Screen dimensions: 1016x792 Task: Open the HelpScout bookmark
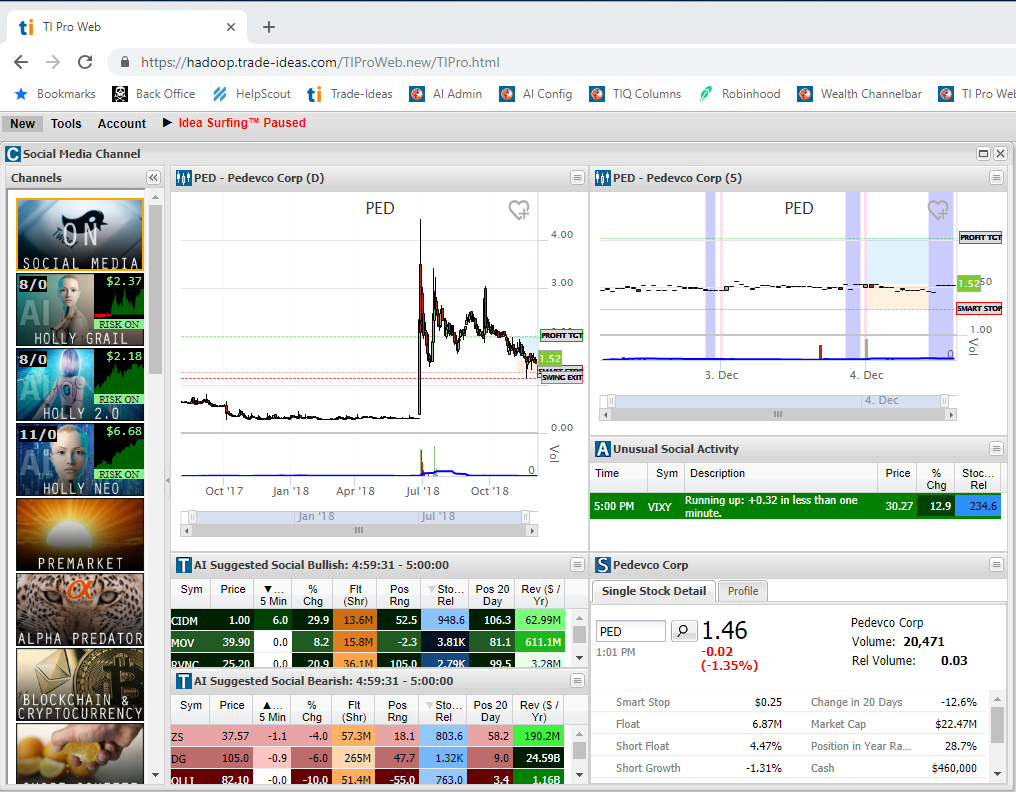point(251,94)
